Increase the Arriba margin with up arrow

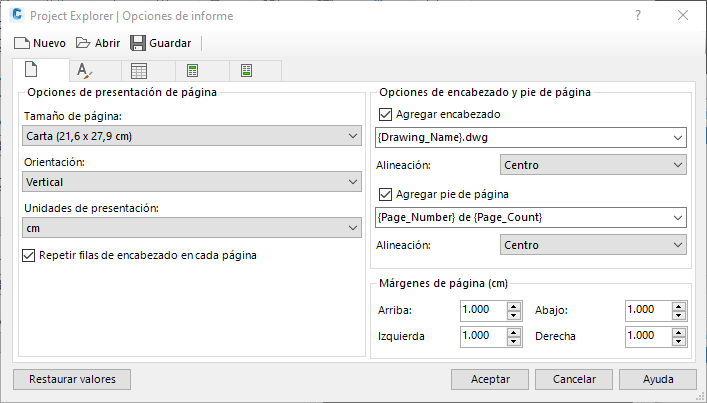coord(514,306)
